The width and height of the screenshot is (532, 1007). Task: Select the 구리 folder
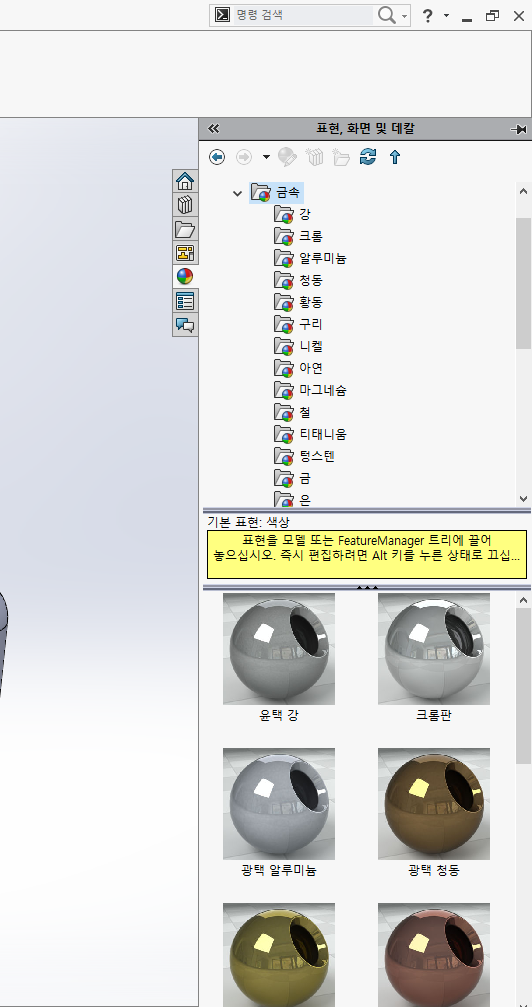(299, 324)
